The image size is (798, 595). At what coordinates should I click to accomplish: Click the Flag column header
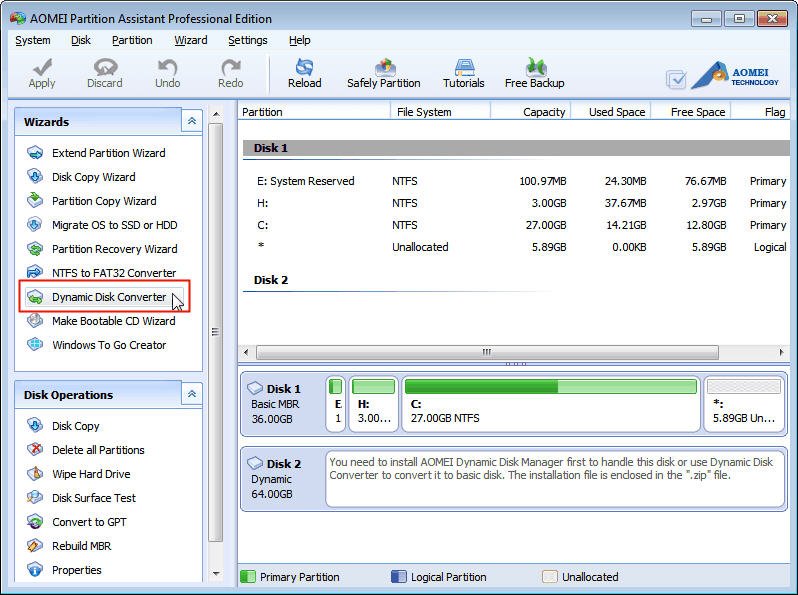[x=760, y=112]
